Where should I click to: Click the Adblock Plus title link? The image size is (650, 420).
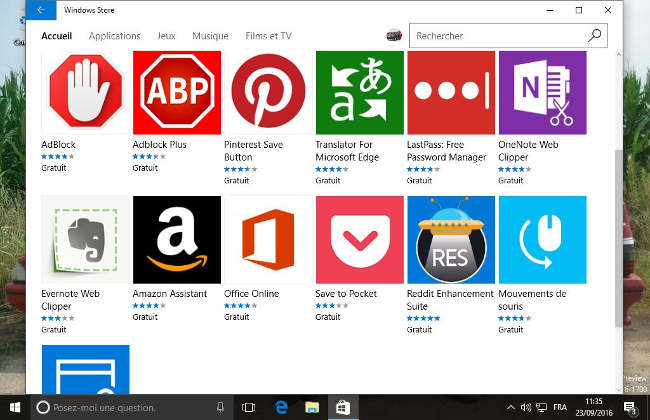click(160, 145)
